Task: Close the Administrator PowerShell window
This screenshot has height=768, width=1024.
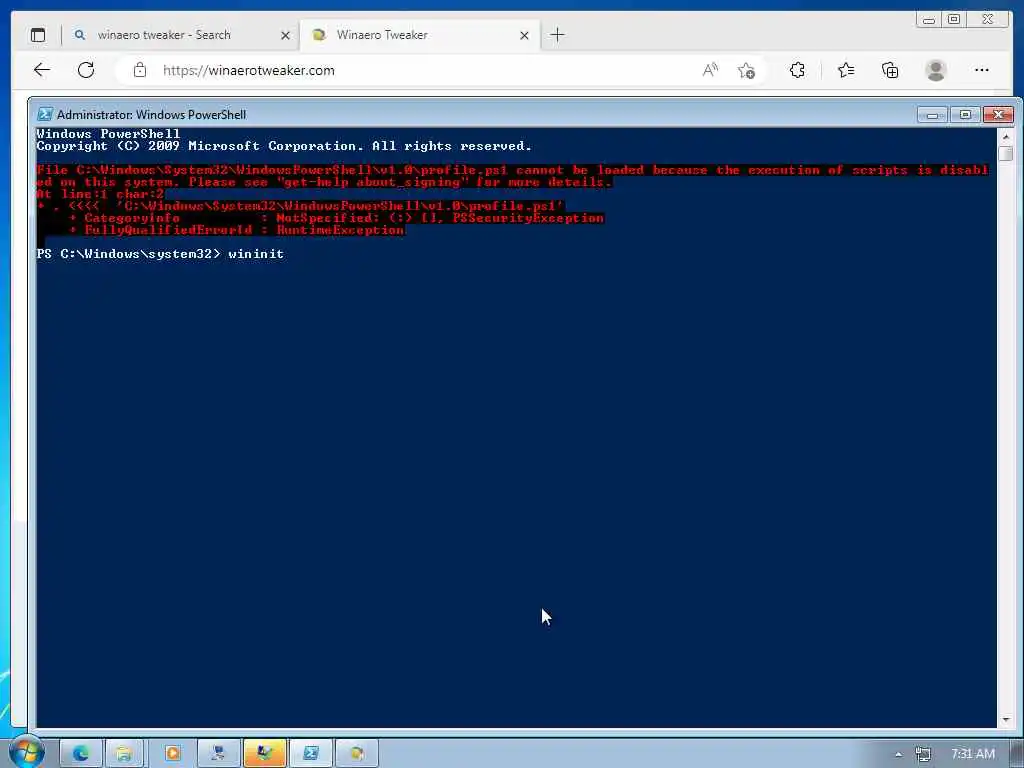Action: coord(999,115)
